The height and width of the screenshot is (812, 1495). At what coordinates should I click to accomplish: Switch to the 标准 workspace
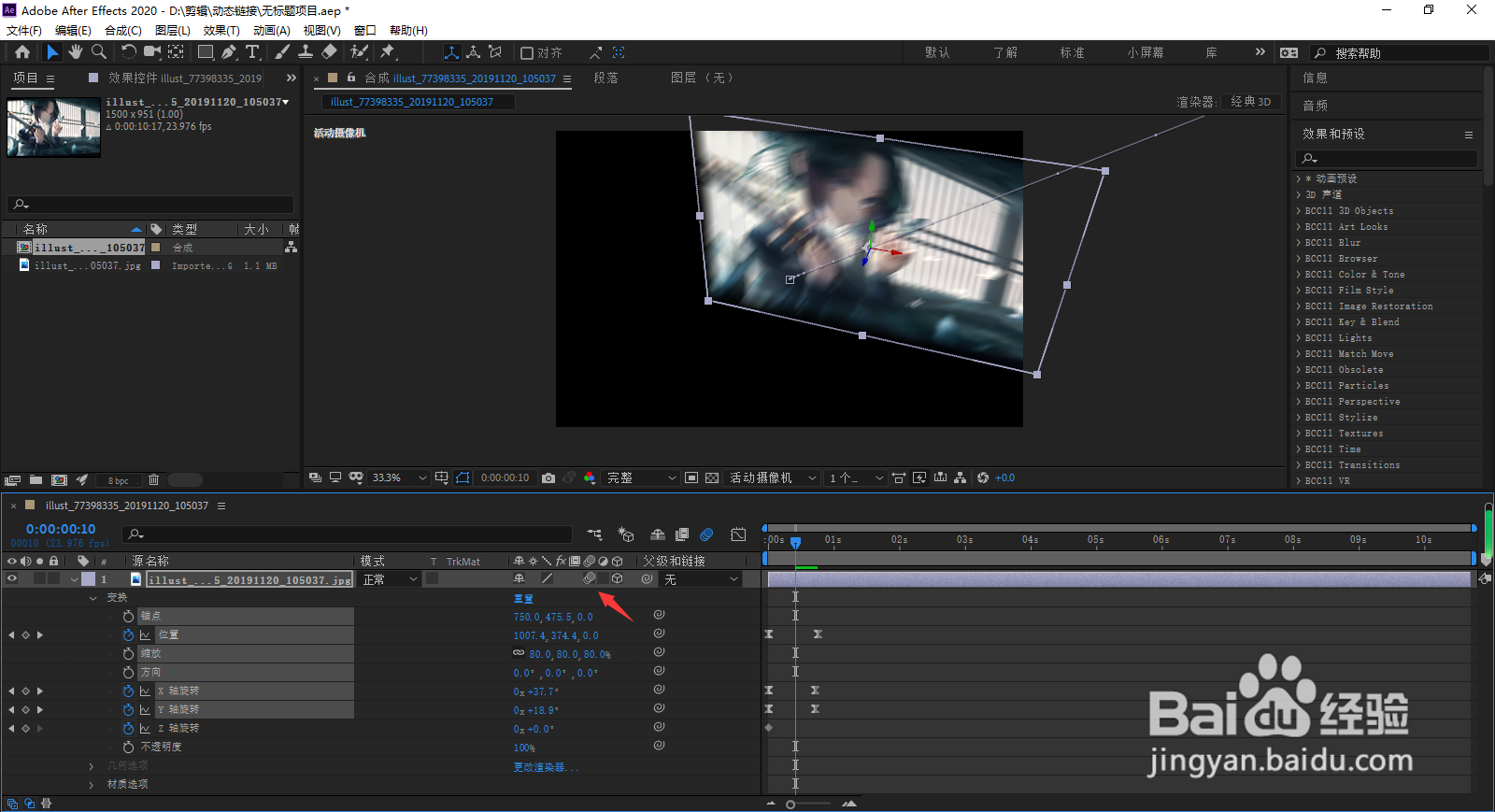click(x=1072, y=52)
